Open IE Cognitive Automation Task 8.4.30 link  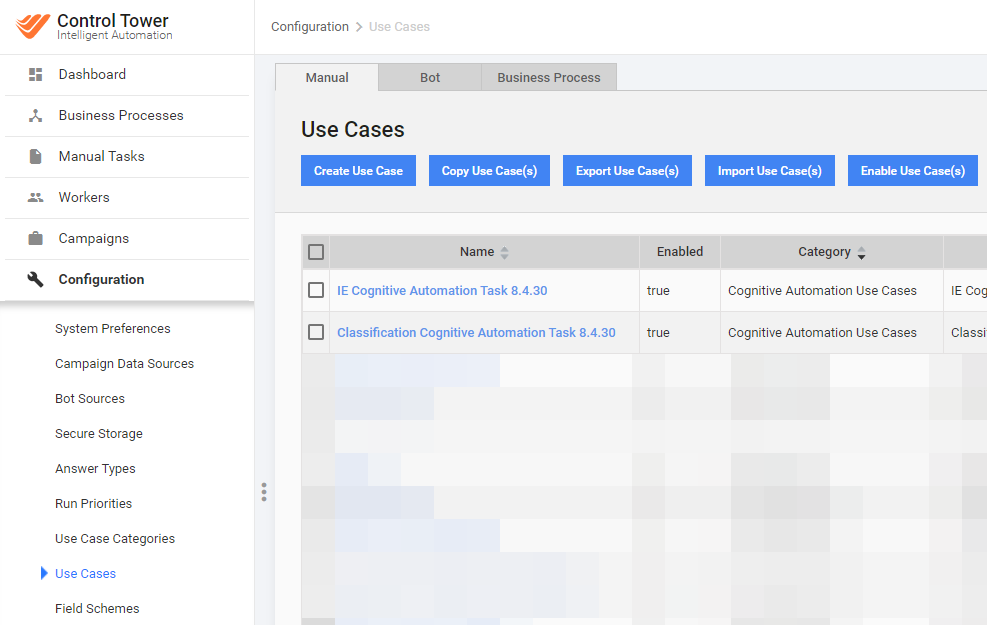442,291
